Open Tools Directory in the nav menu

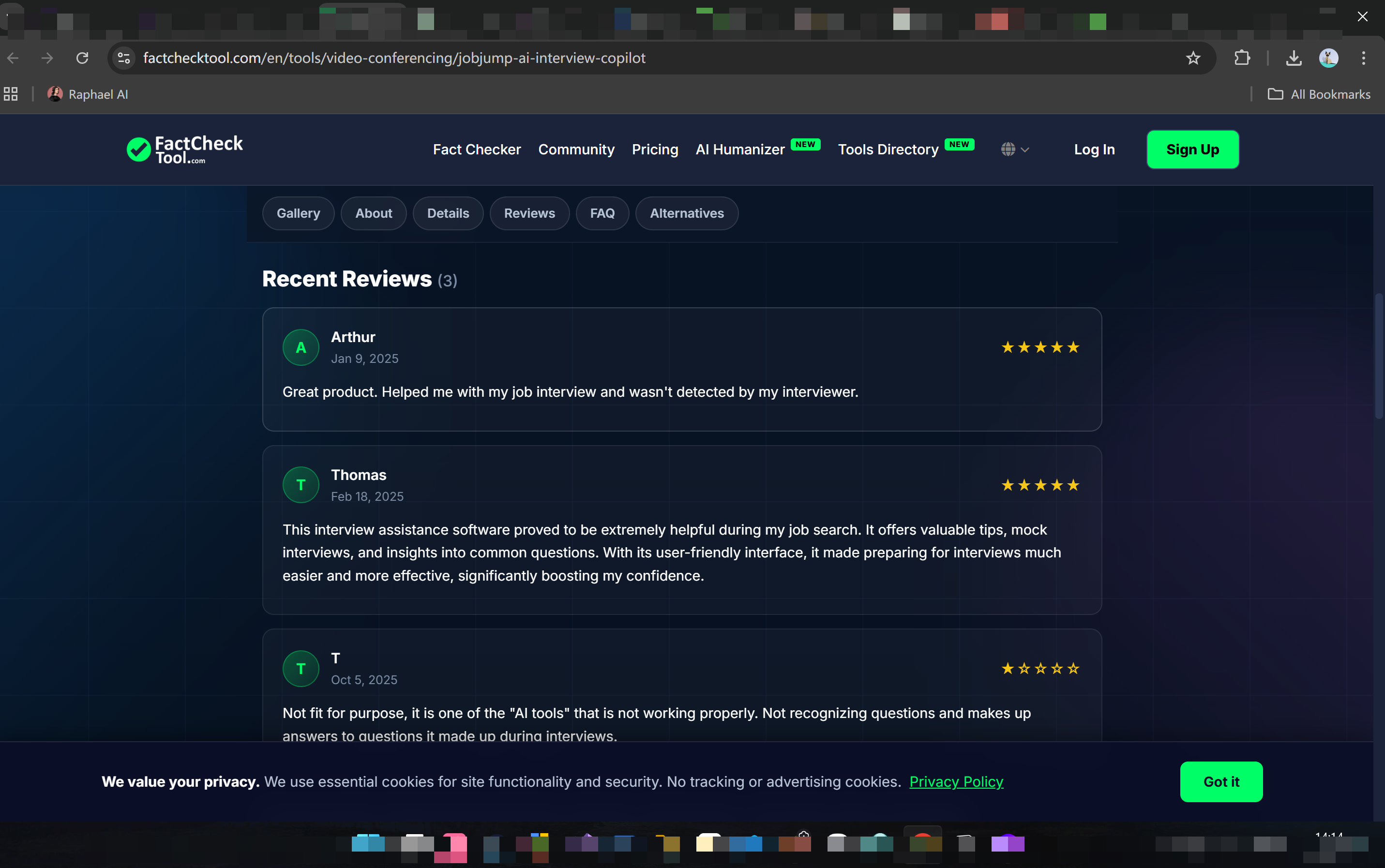[888, 149]
